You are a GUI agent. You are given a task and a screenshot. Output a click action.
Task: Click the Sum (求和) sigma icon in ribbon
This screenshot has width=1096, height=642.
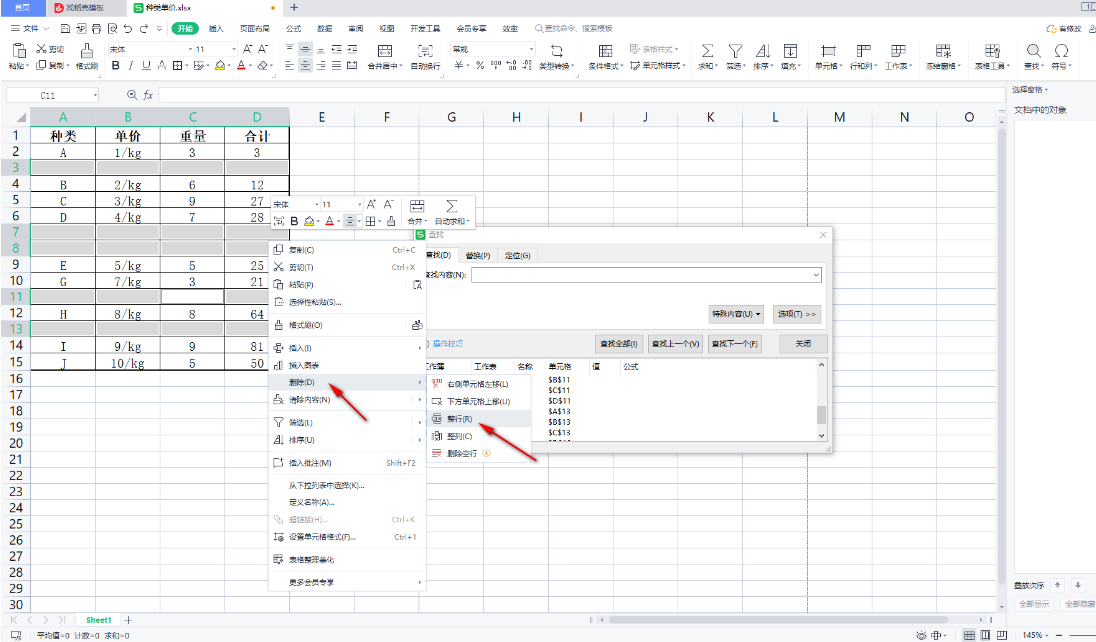click(707, 51)
